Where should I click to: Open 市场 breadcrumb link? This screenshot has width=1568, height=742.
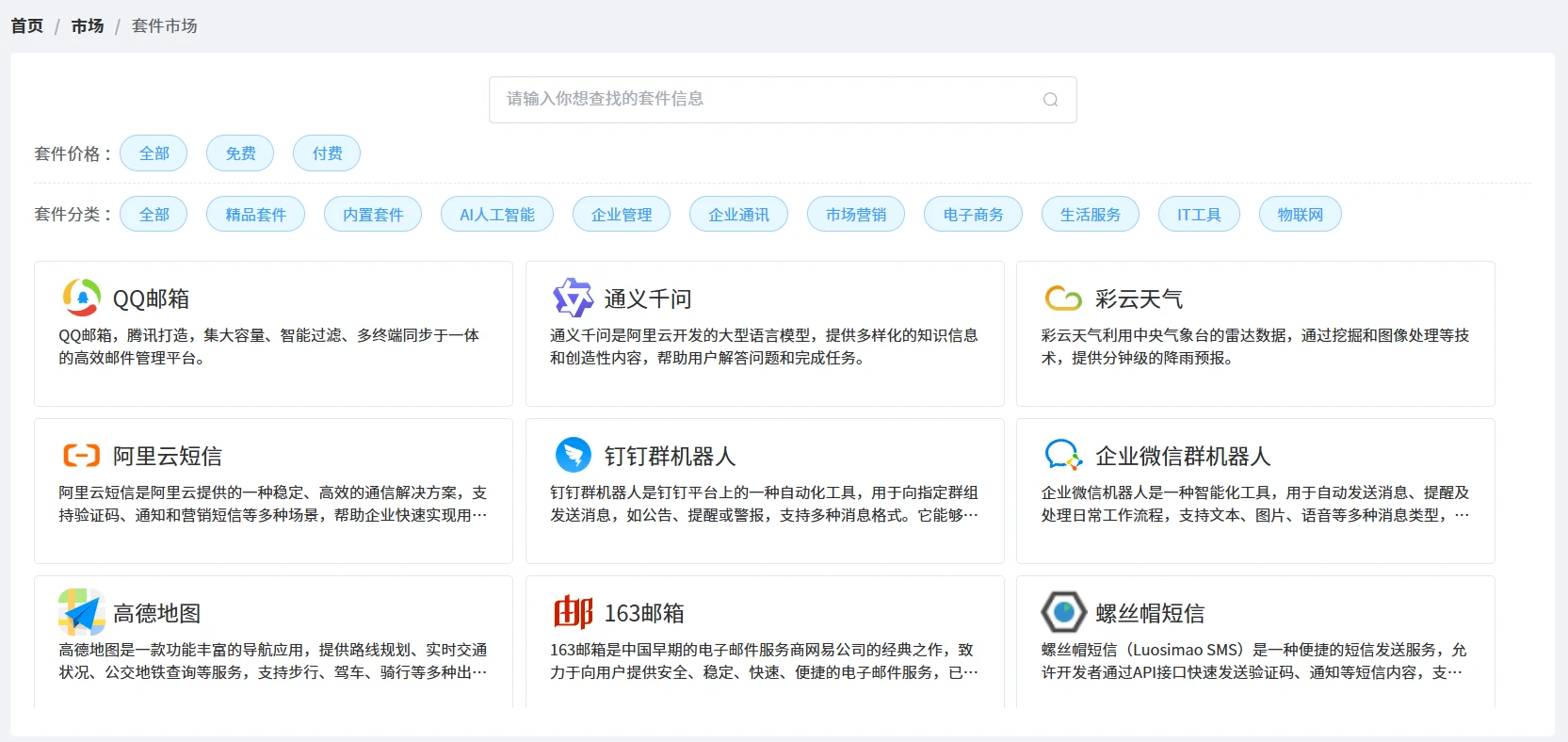[x=88, y=25]
